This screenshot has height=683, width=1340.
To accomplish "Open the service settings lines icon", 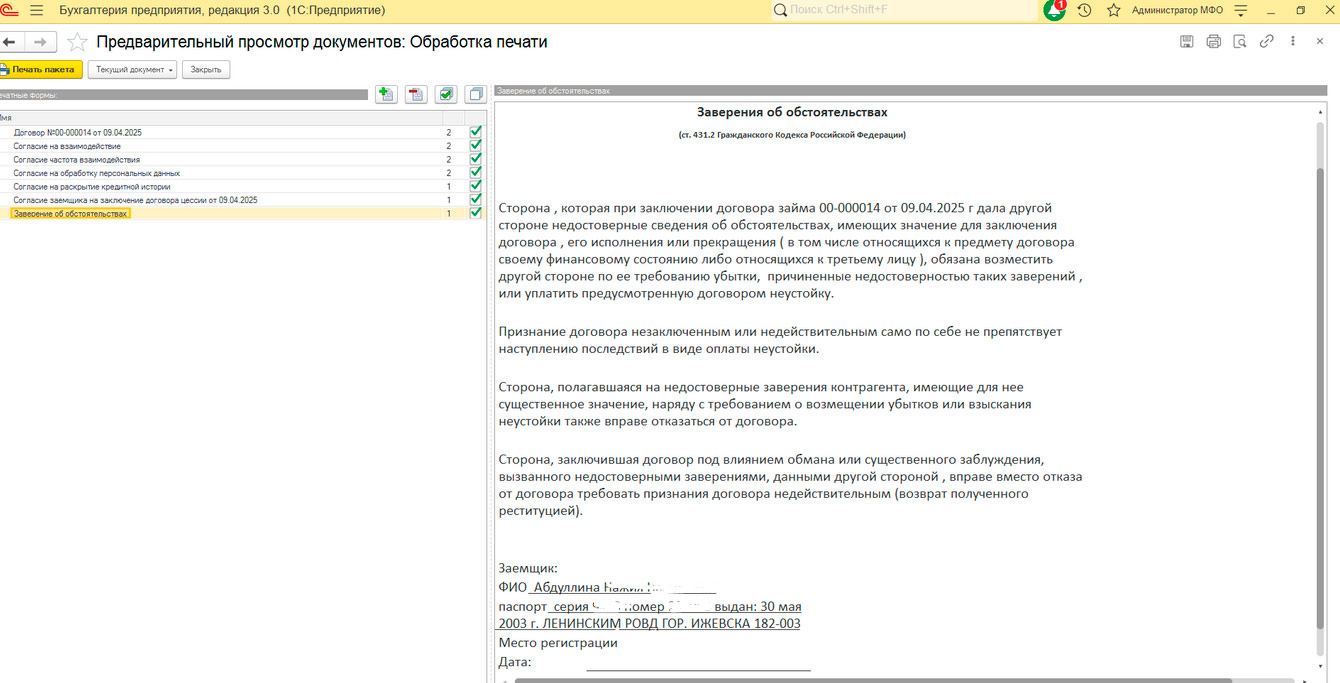I will point(1241,10).
